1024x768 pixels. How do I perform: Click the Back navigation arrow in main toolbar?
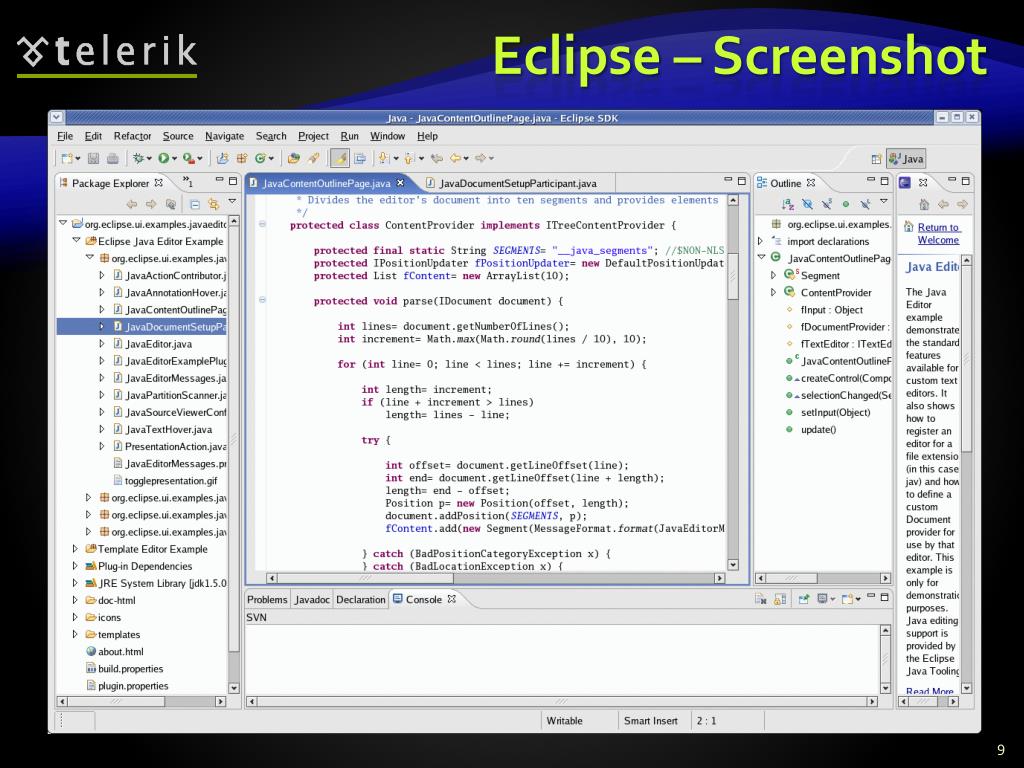click(455, 158)
